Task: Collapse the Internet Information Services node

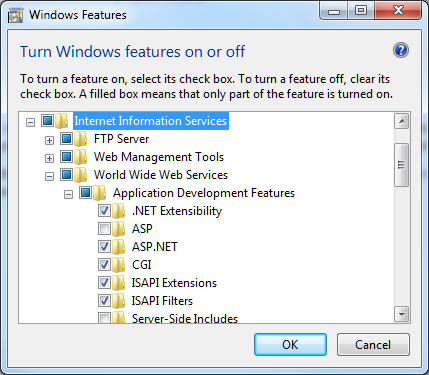Action: click(x=30, y=122)
